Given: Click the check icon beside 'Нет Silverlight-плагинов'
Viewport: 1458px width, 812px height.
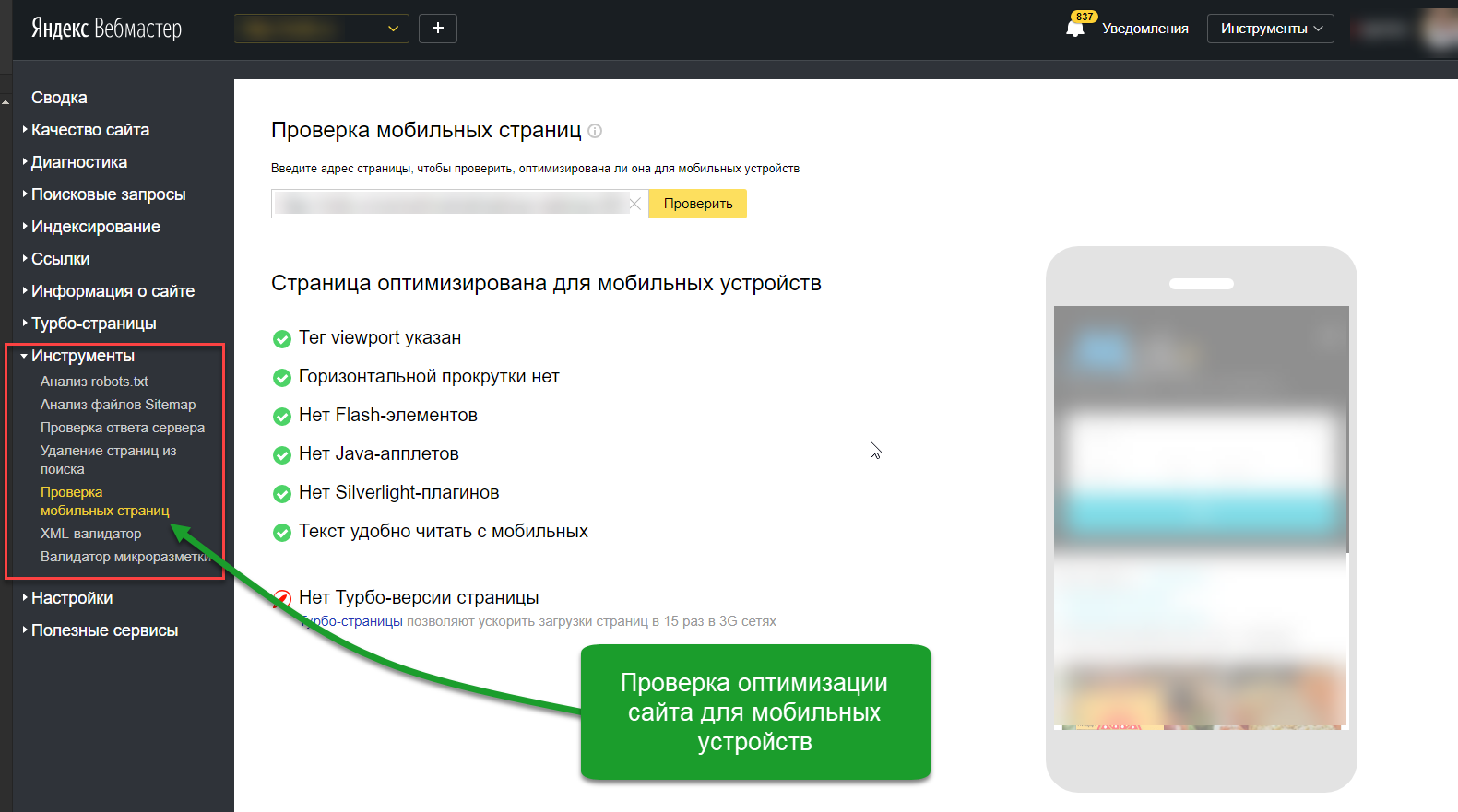Looking at the screenshot, I should [282, 494].
